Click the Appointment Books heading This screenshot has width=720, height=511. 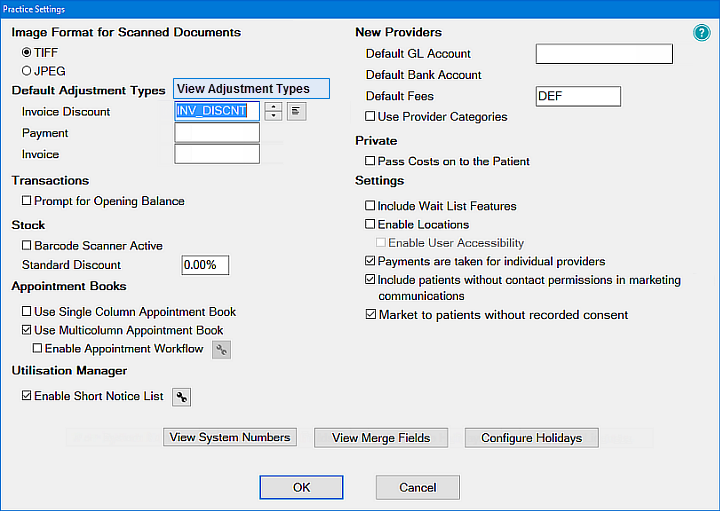pyautogui.click(x=69, y=286)
